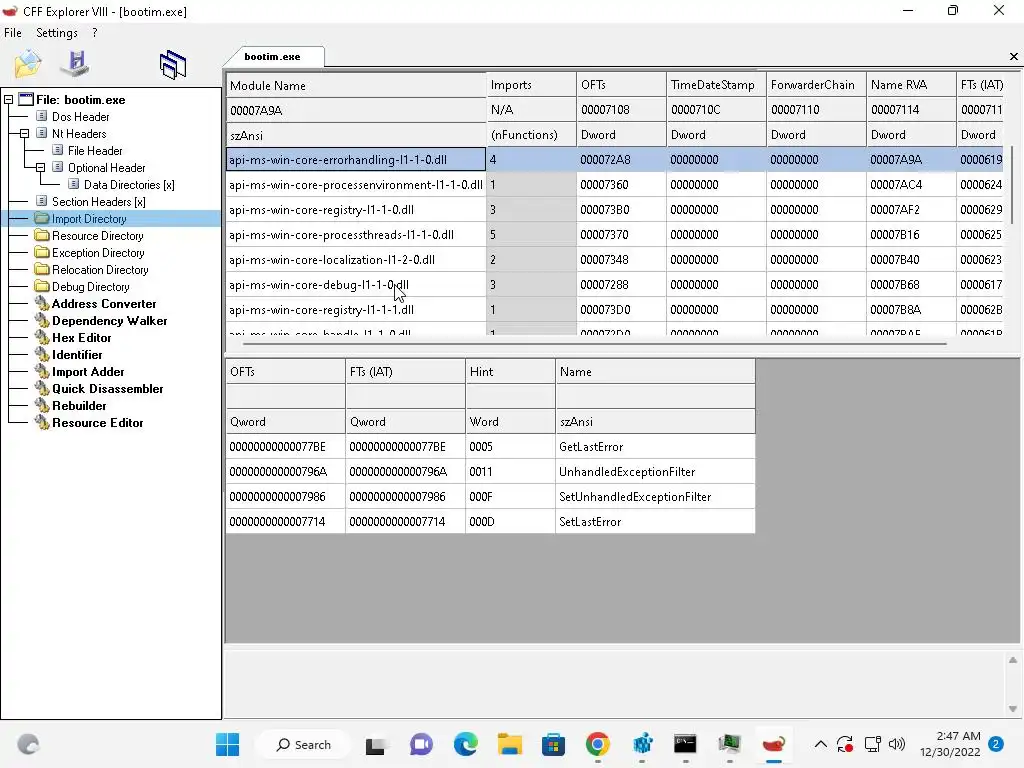Click the Save toolbar icon
The image size is (1024, 768).
pos(75,63)
